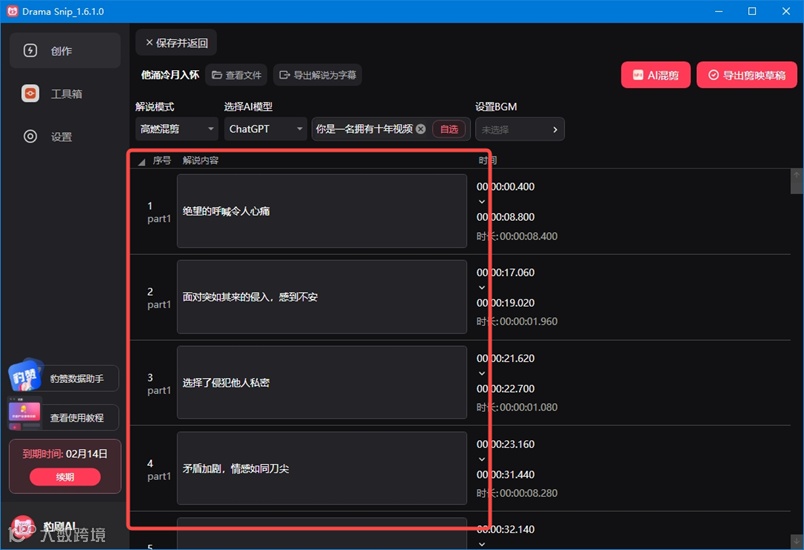Click the 序号 column header
The image size is (804, 550).
[162, 160]
